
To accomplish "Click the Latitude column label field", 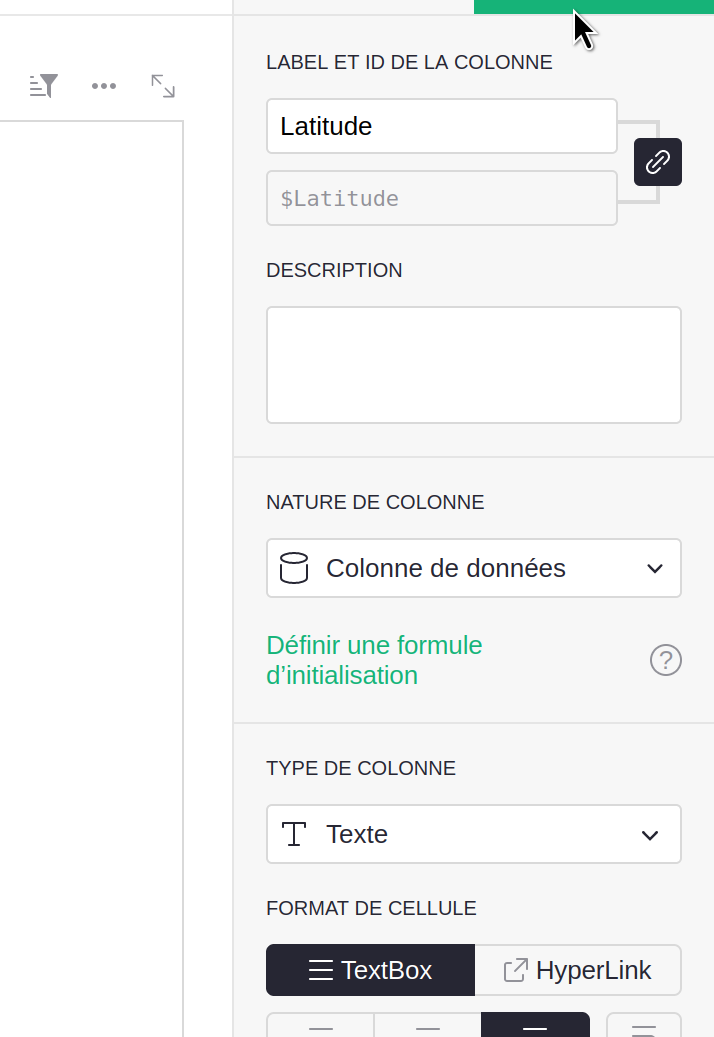I will point(441,126).
